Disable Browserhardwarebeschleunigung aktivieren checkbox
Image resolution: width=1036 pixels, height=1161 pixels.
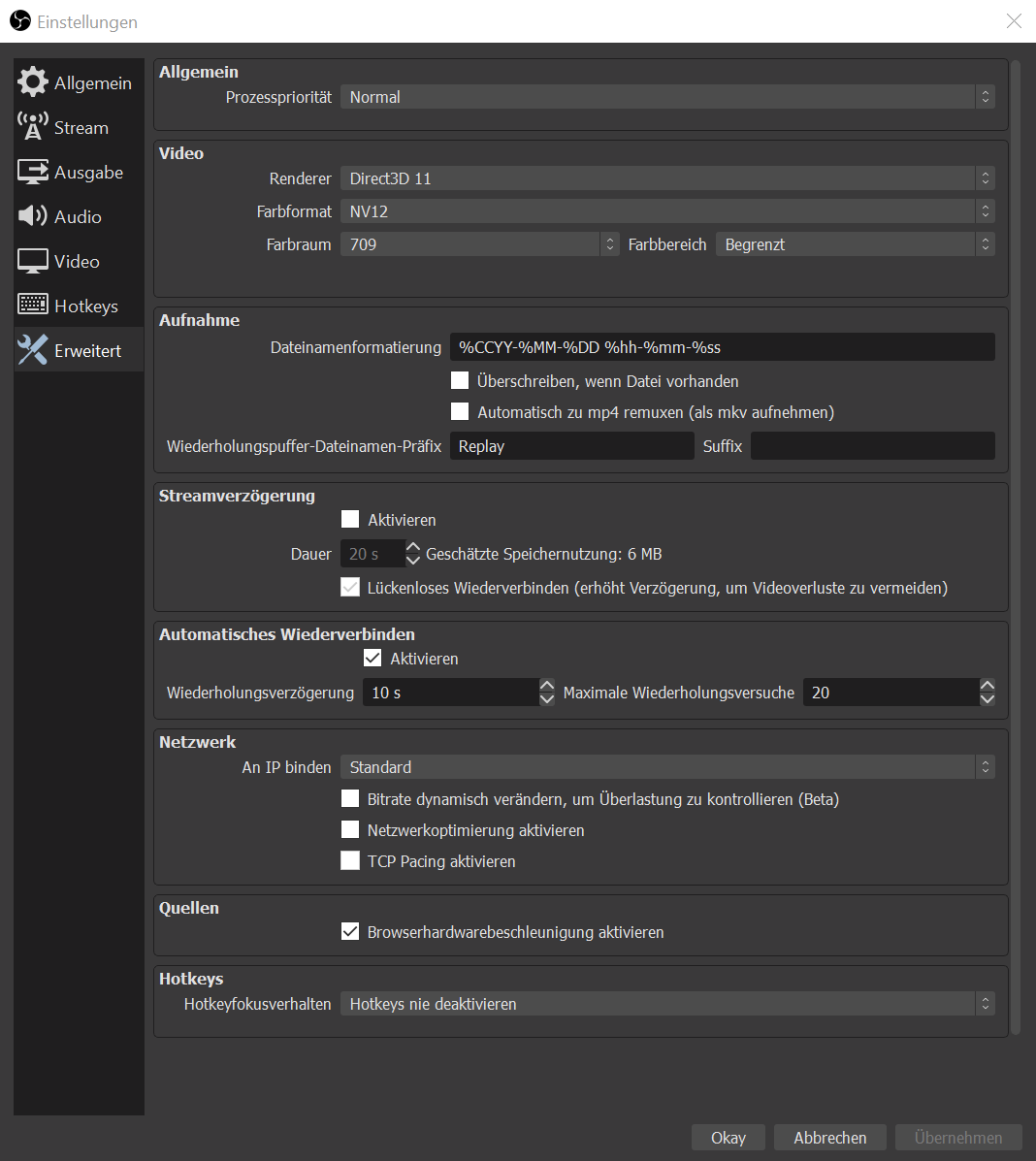[x=350, y=932]
